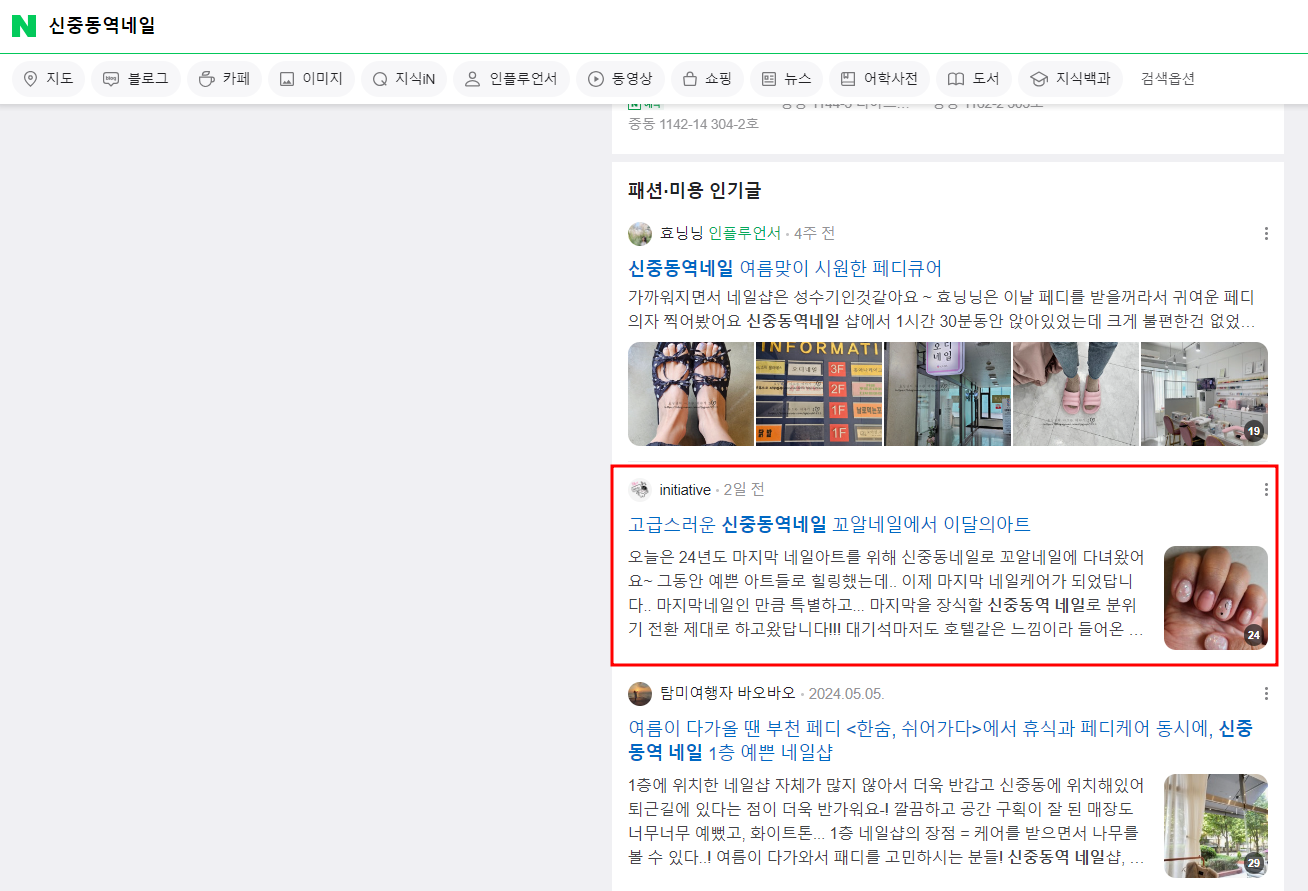Select the 카페 category chip

[x=224, y=78]
